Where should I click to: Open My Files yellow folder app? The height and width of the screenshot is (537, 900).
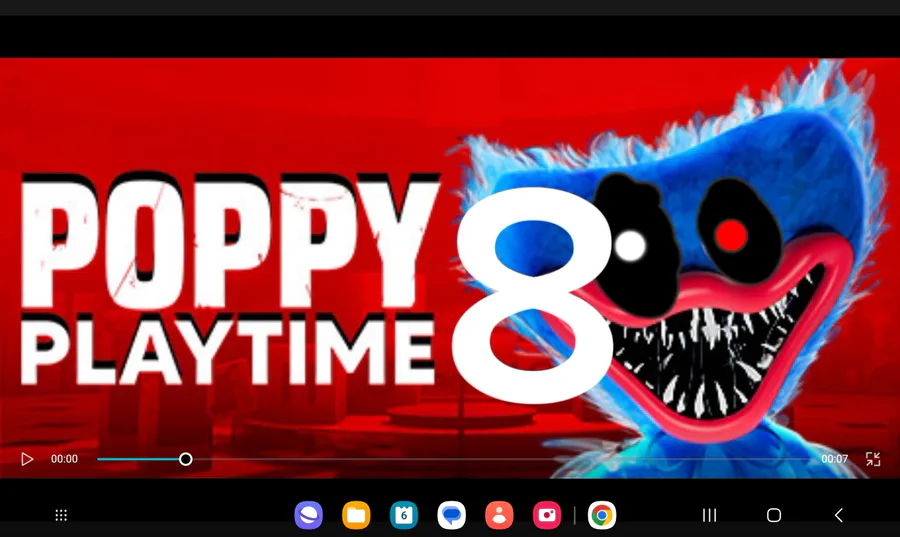(x=356, y=515)
